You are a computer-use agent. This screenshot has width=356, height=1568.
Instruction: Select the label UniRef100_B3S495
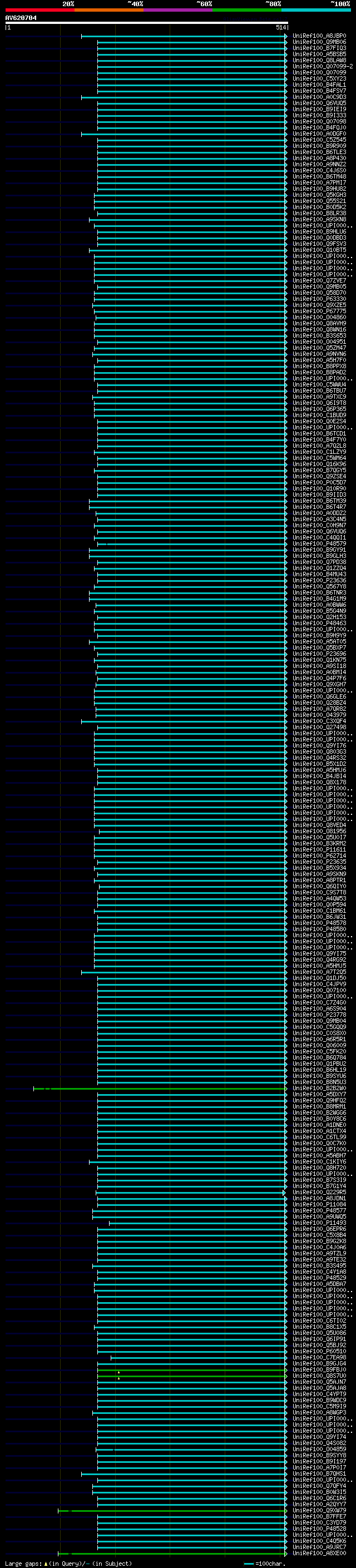point(319,1266)
